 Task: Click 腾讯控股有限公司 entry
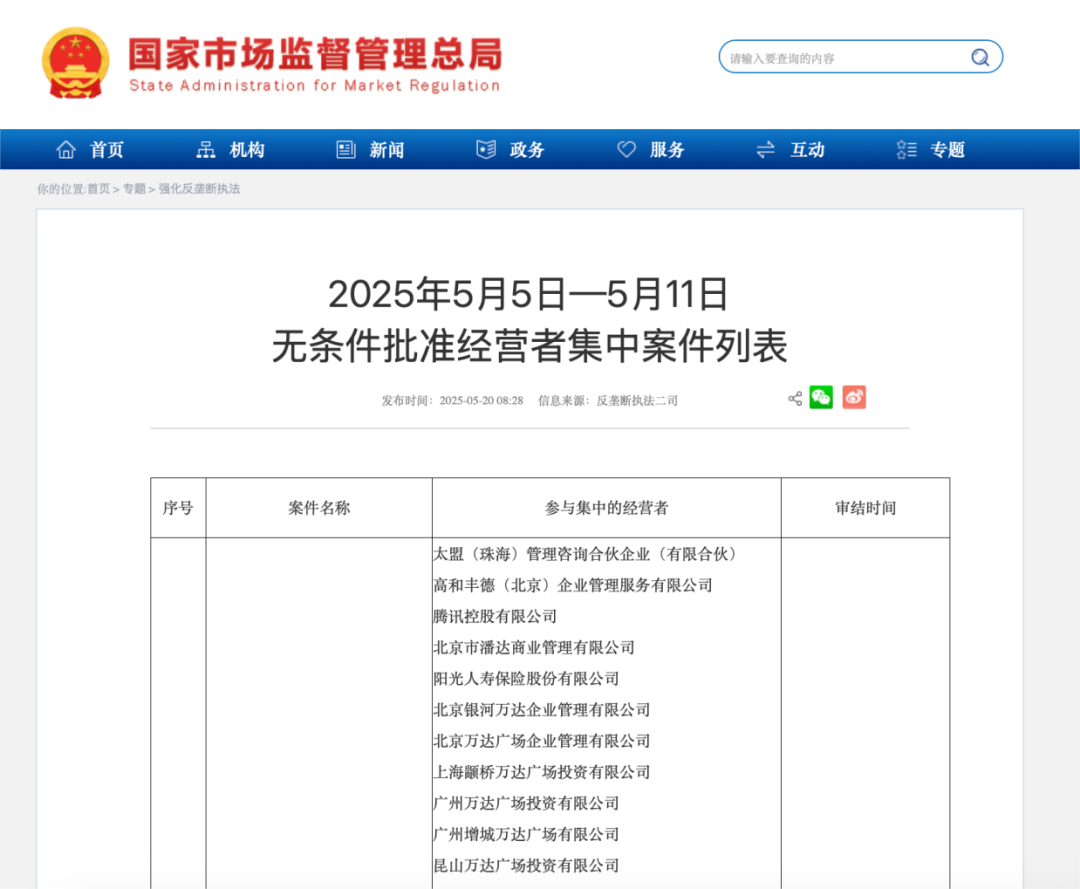pos(495,616)
